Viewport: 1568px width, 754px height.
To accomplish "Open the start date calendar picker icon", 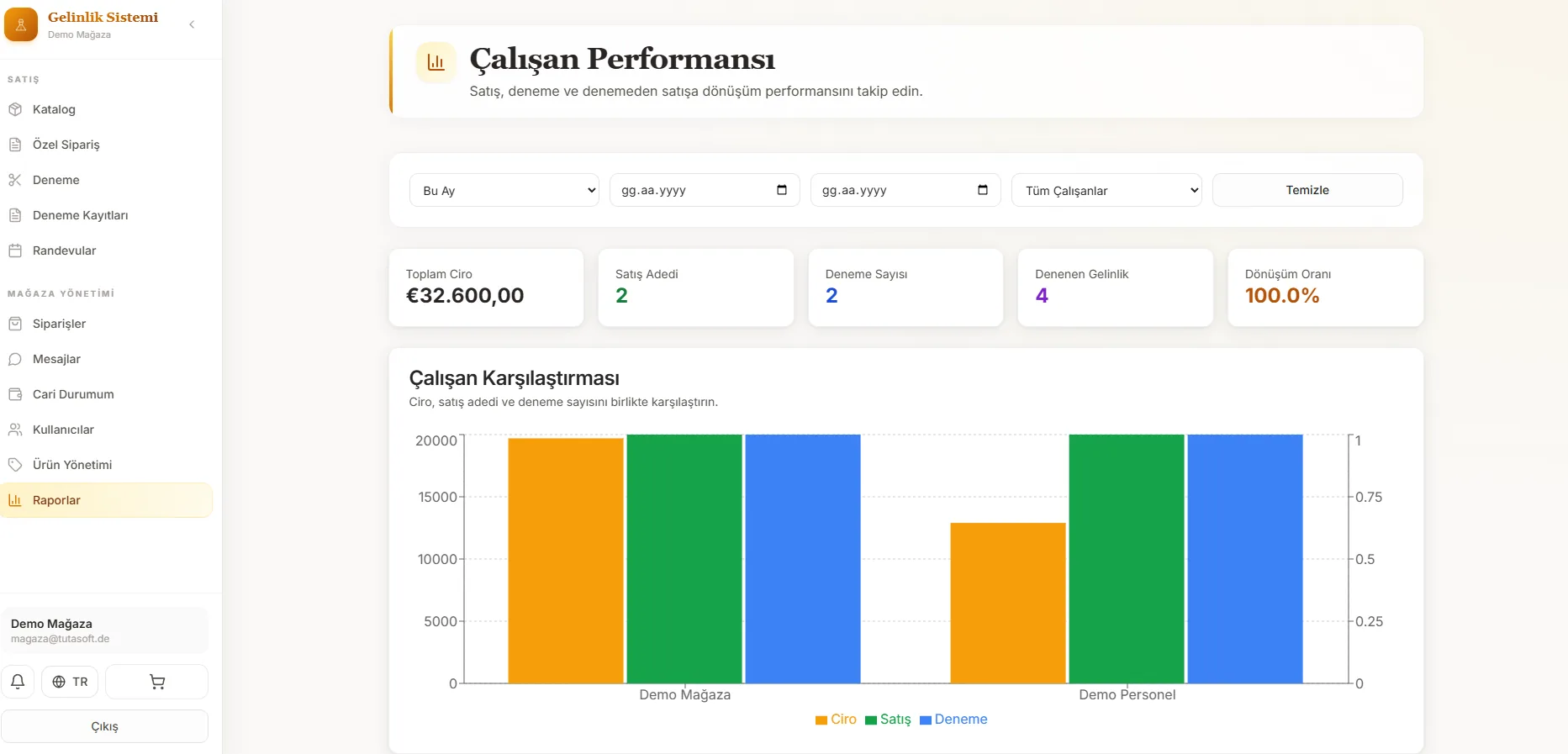I will pyautogui.click(x=782, y=190).
